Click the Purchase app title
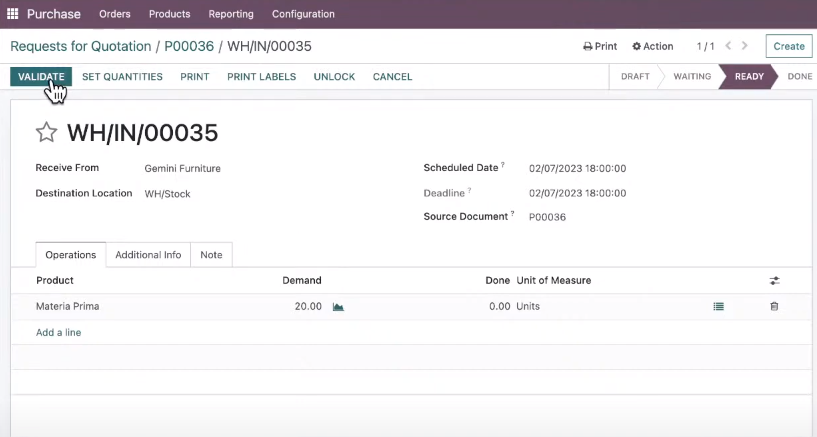This screenshot has height=437, width=817. click(54, 14)
